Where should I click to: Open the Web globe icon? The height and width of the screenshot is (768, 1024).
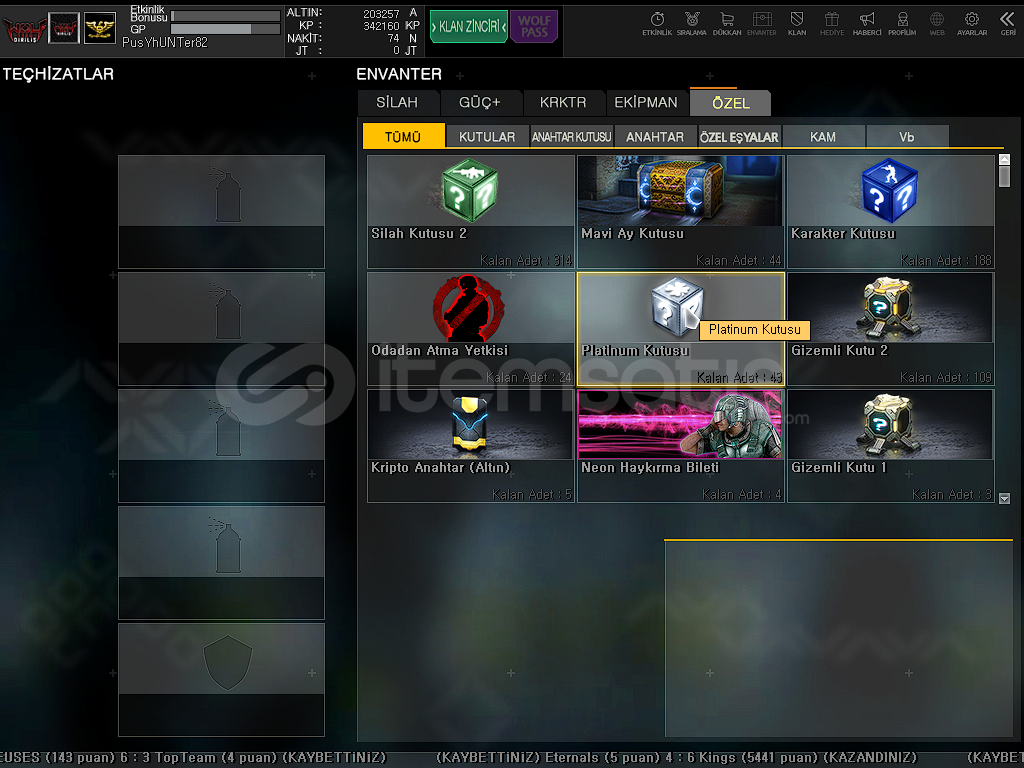point(937,24)
